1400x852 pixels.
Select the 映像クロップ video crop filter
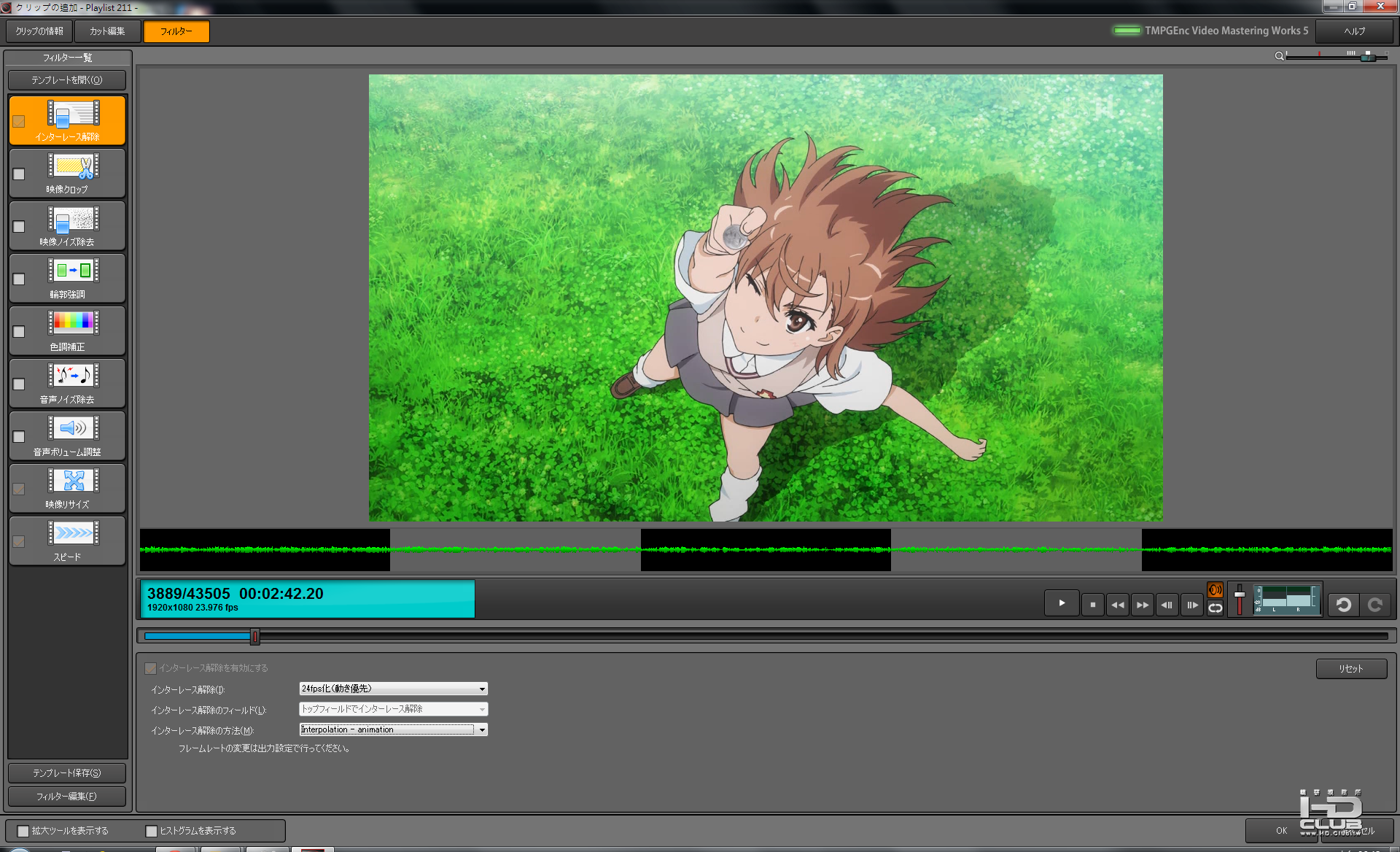(67, 173)
